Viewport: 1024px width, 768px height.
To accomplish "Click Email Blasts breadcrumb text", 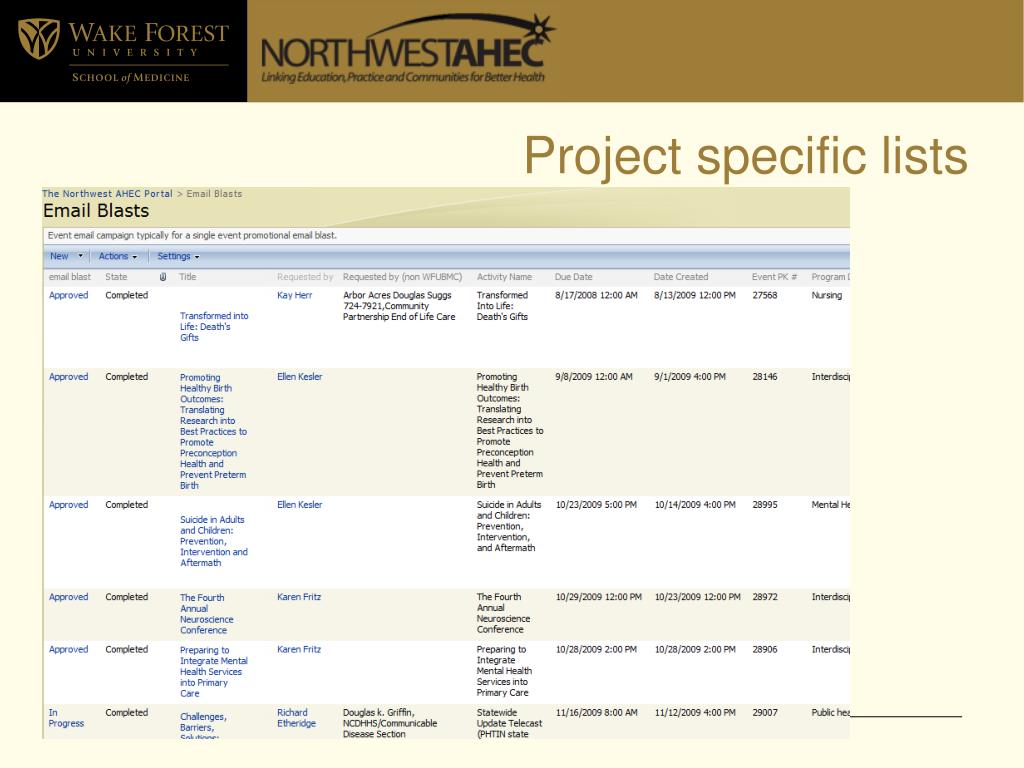I will pos(214,194).
